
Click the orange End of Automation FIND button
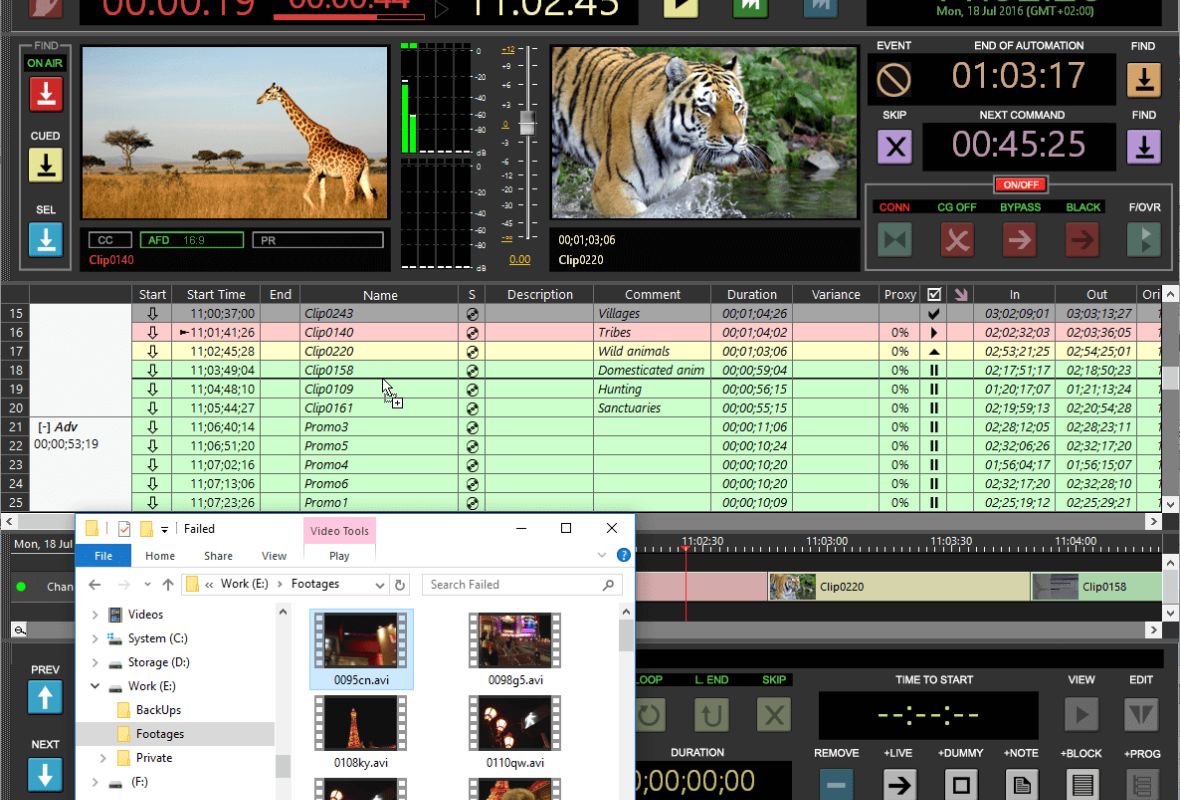coord(1143,79)
